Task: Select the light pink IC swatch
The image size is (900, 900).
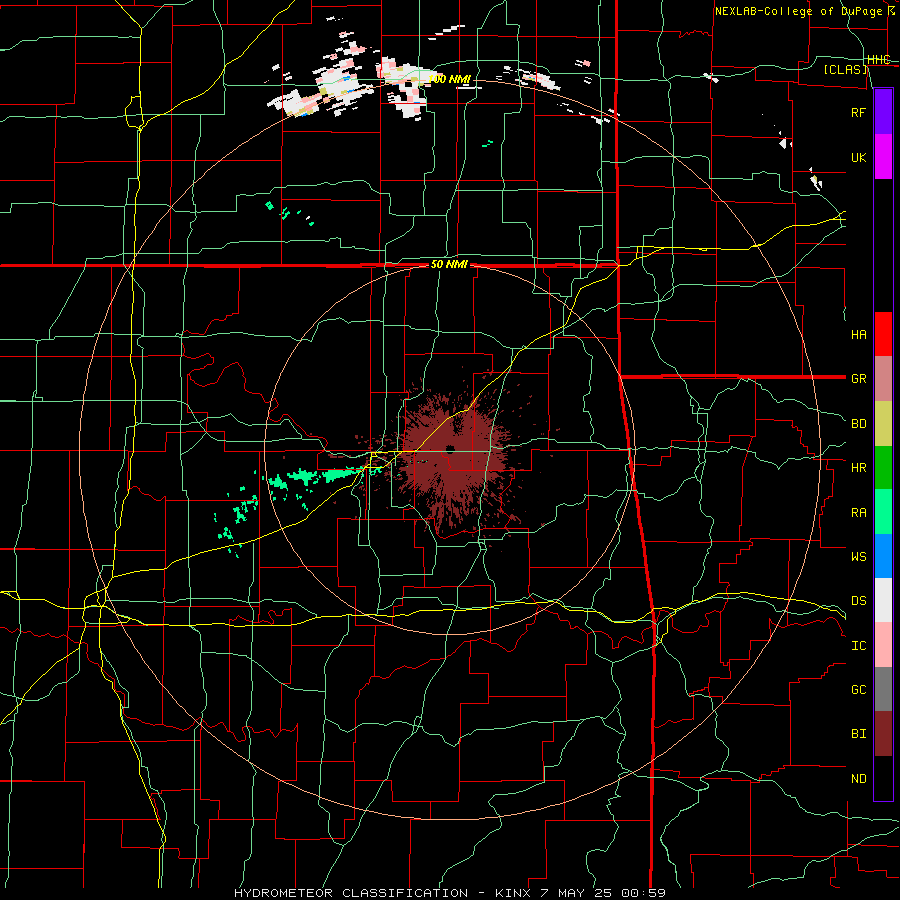Action: pyautogui.click(x=883, y=645)
